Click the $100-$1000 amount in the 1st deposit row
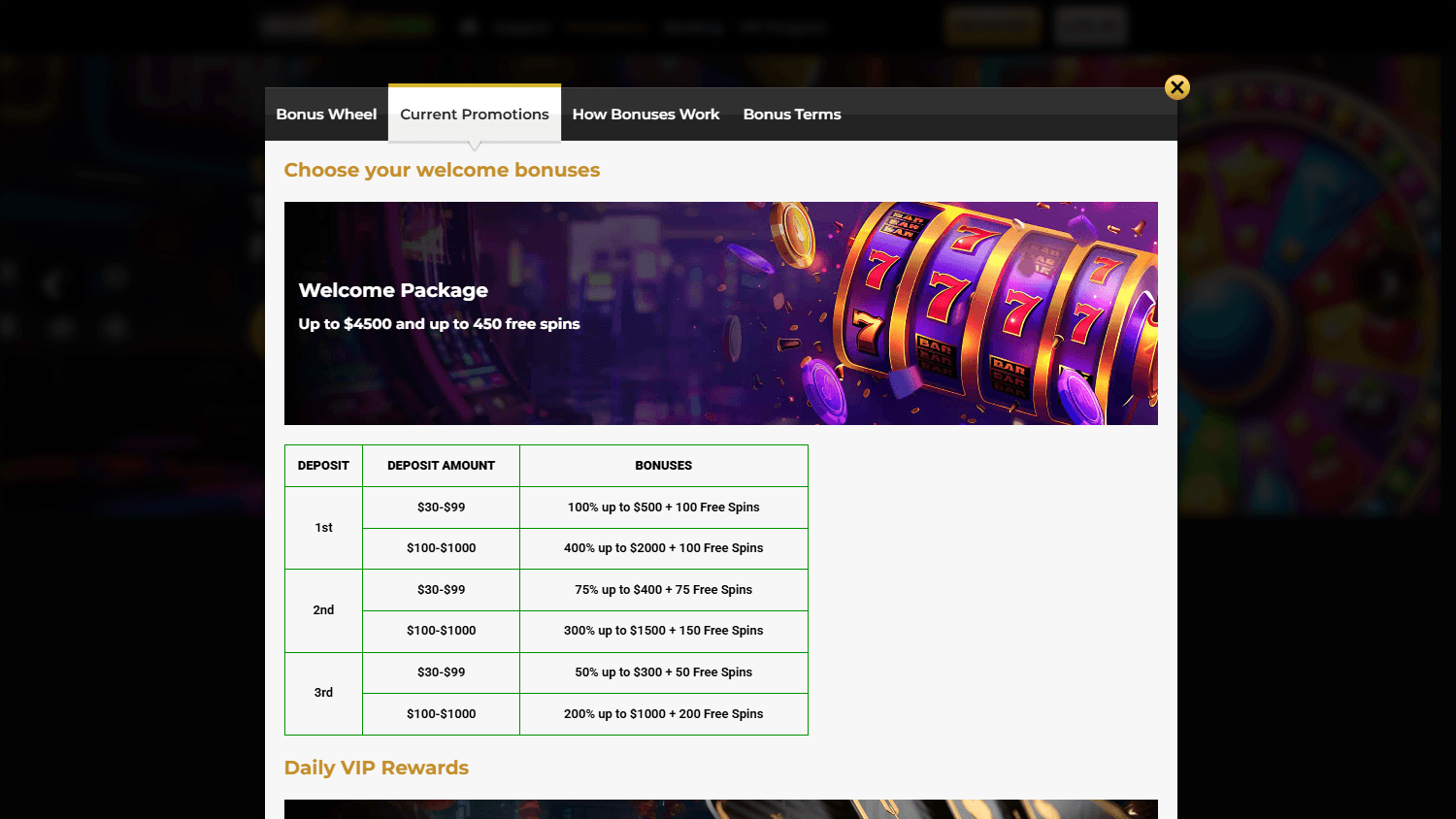 441,548
